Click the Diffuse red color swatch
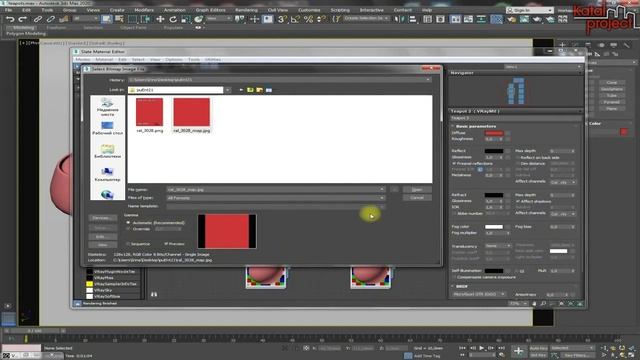 (494, 133)
